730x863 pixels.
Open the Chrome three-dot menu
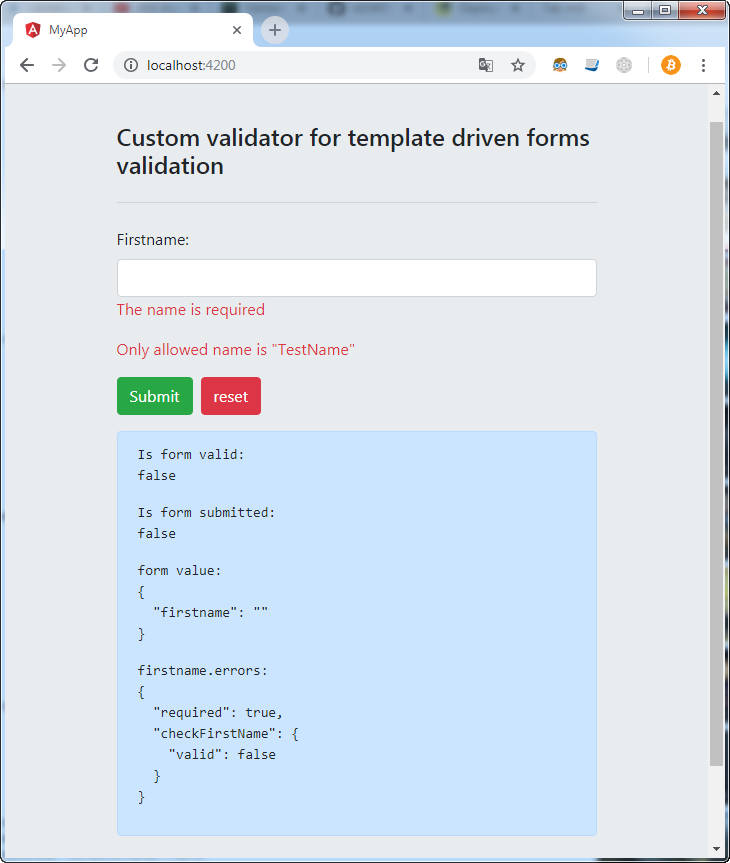tap(703, 65)
